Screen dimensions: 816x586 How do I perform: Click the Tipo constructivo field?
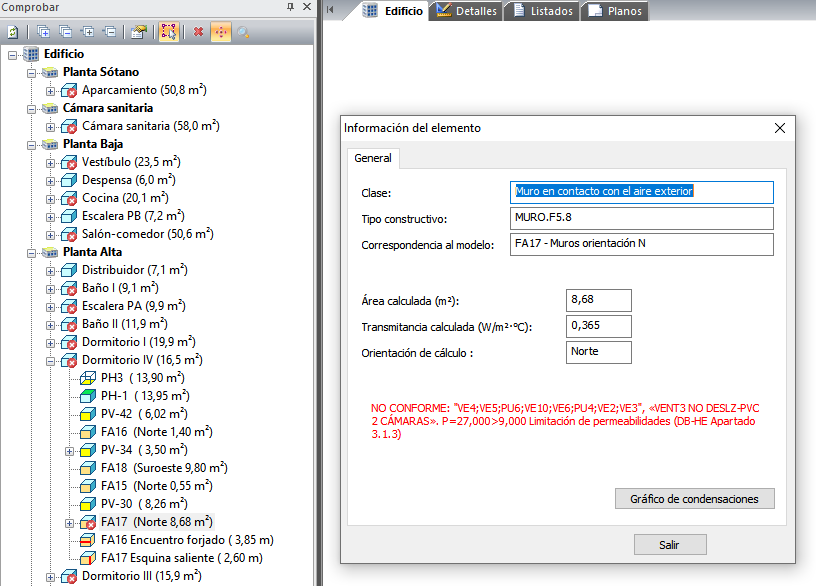pyautogui.click(x=641, y=218)
